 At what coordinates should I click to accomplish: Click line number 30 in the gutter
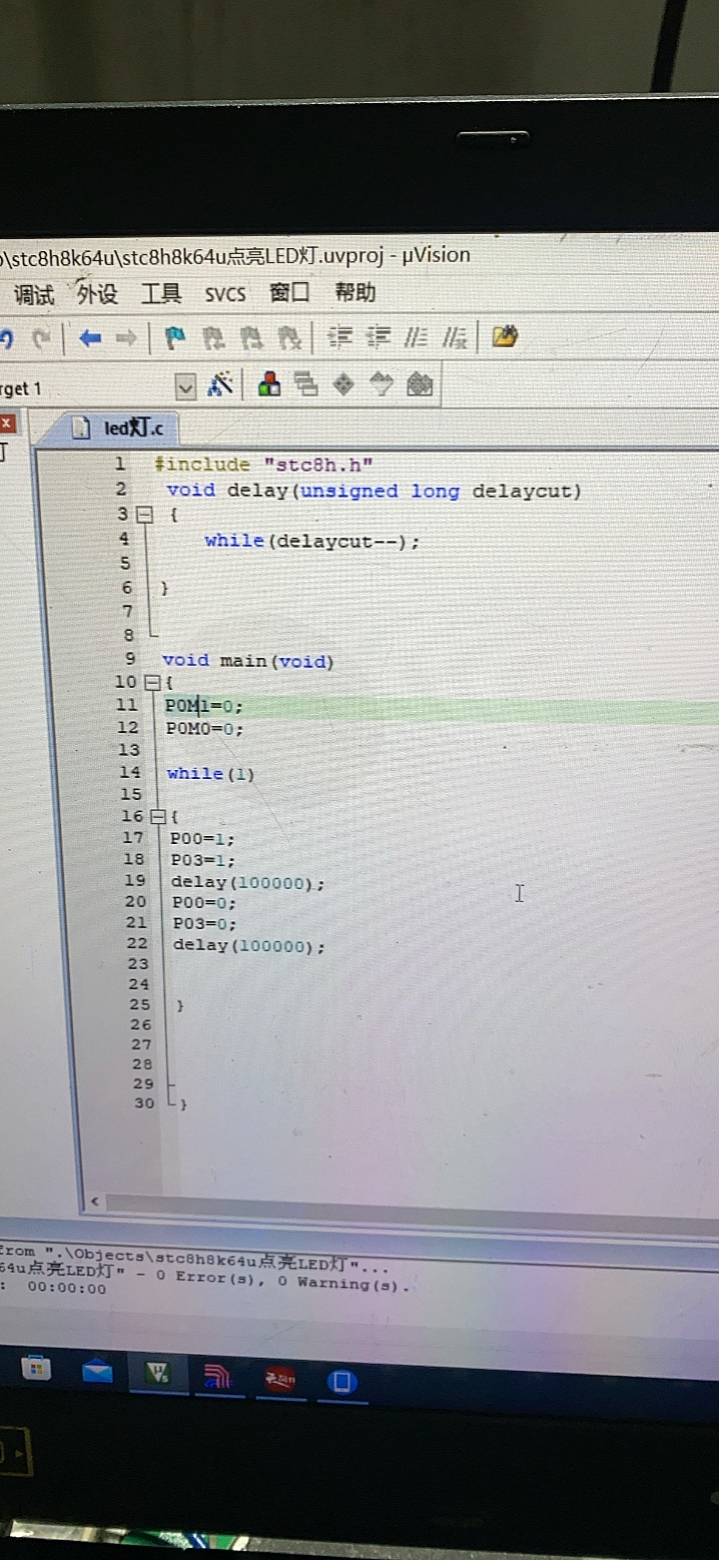click(144, 1103)
